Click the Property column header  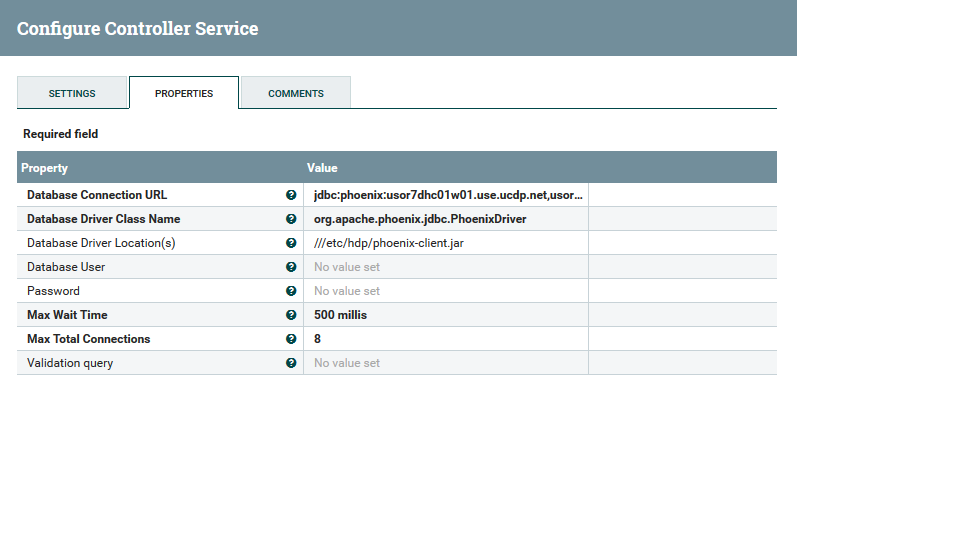(x=45, y=168)
